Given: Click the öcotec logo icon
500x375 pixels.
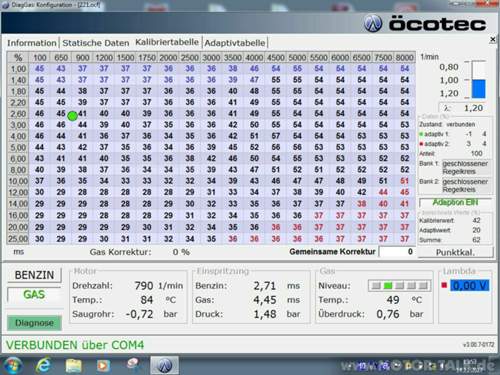Looking at the screenshot, I should (x=373, y=24).
